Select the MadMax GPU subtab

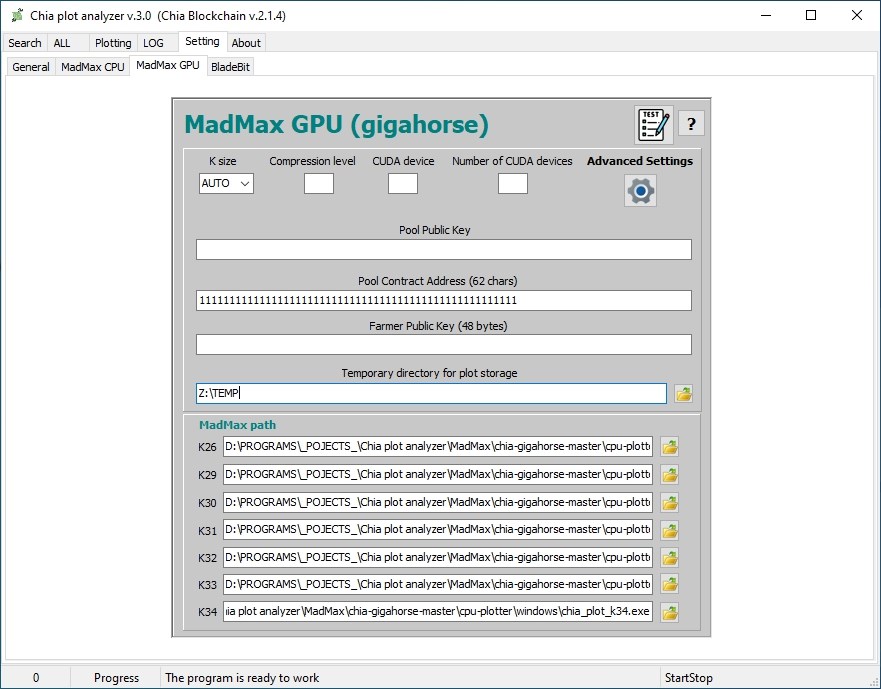[x=168, y=65]
